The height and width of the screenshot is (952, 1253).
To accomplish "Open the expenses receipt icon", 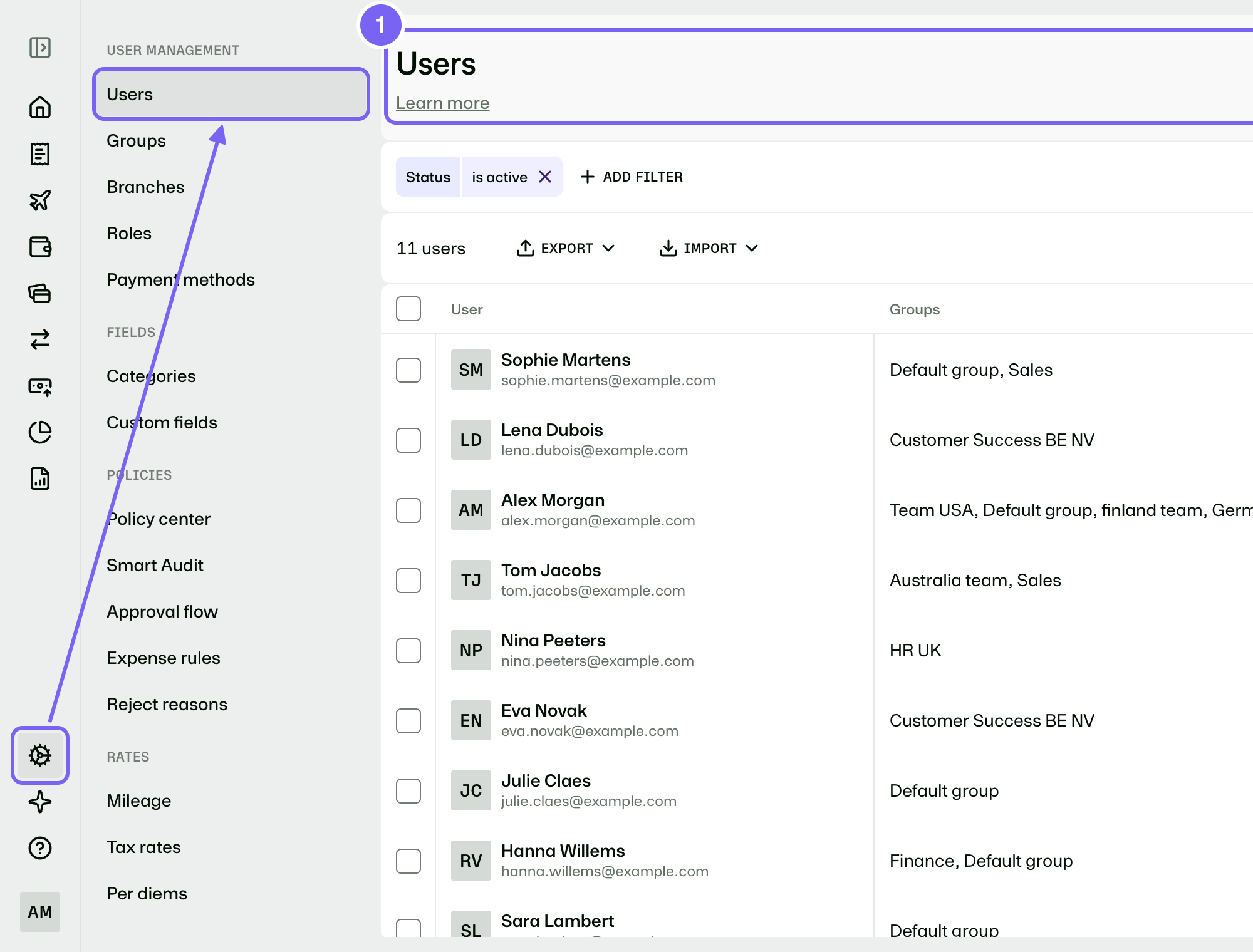I will pyautogui.click(x=40, y=153).
